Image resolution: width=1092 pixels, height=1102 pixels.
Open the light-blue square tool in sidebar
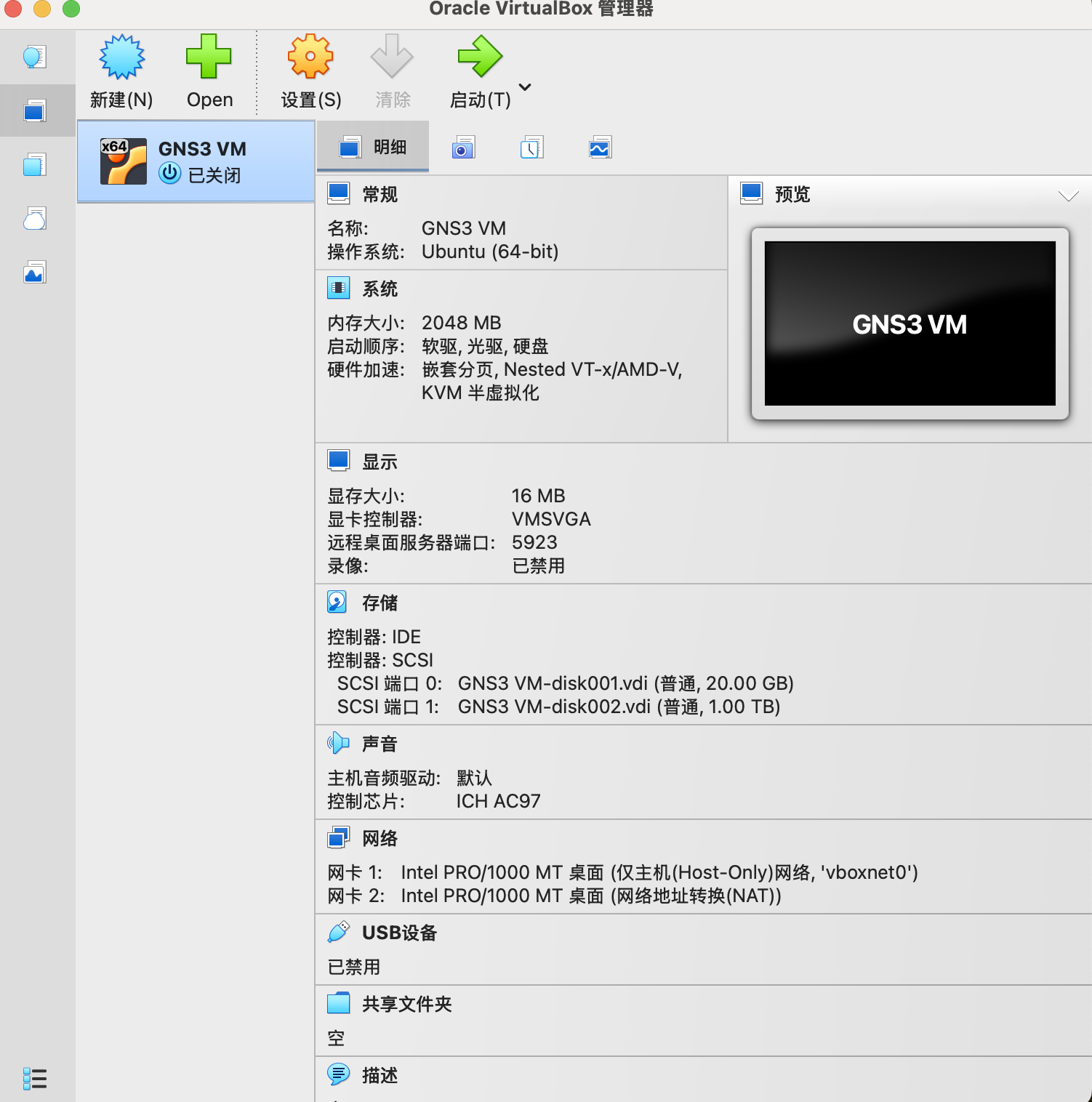pyautogui.click(x=35, y=164)
